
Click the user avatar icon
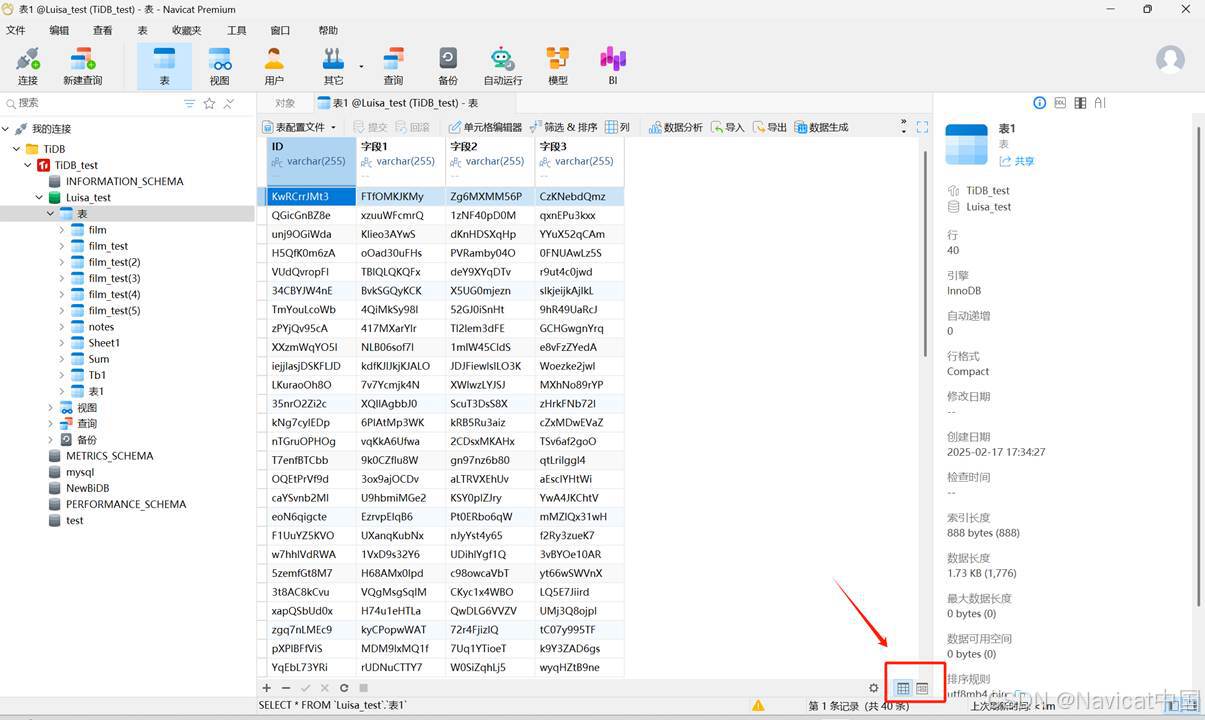point(1170,59)
